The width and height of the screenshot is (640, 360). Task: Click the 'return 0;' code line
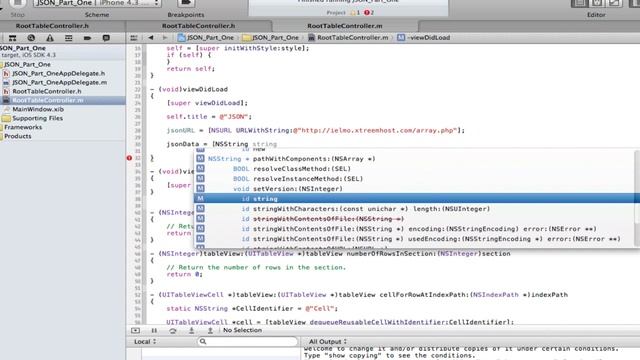pos(184,274)
